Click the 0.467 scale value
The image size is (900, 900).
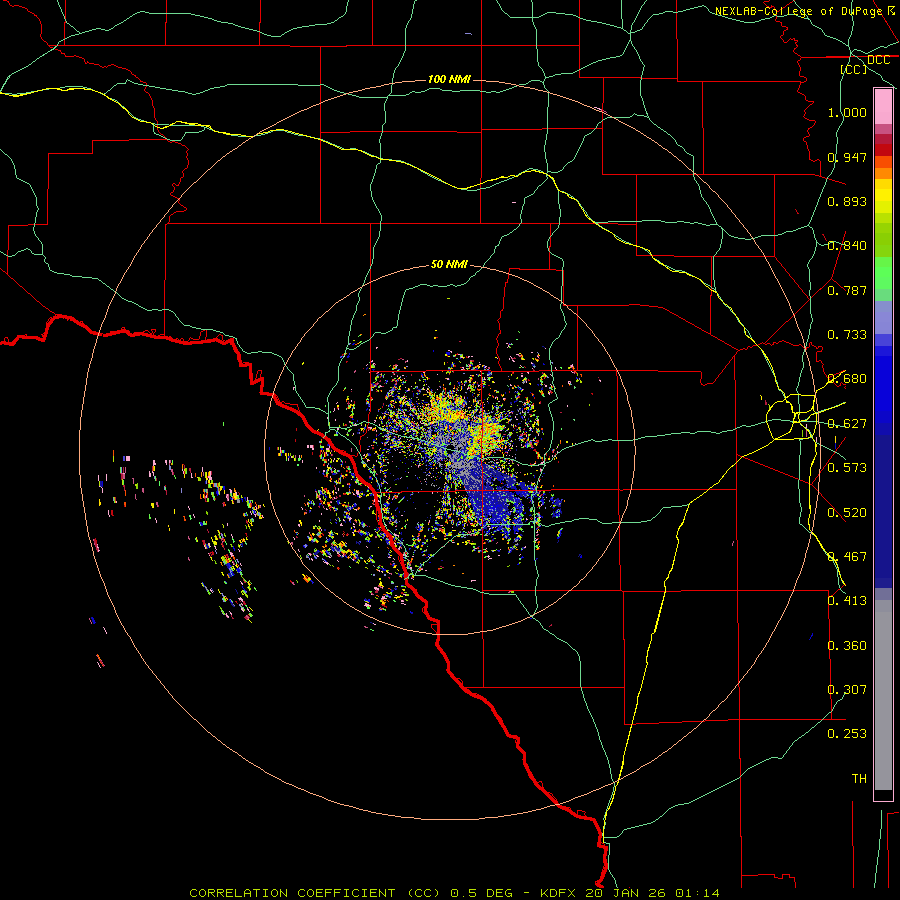point(847,557)
